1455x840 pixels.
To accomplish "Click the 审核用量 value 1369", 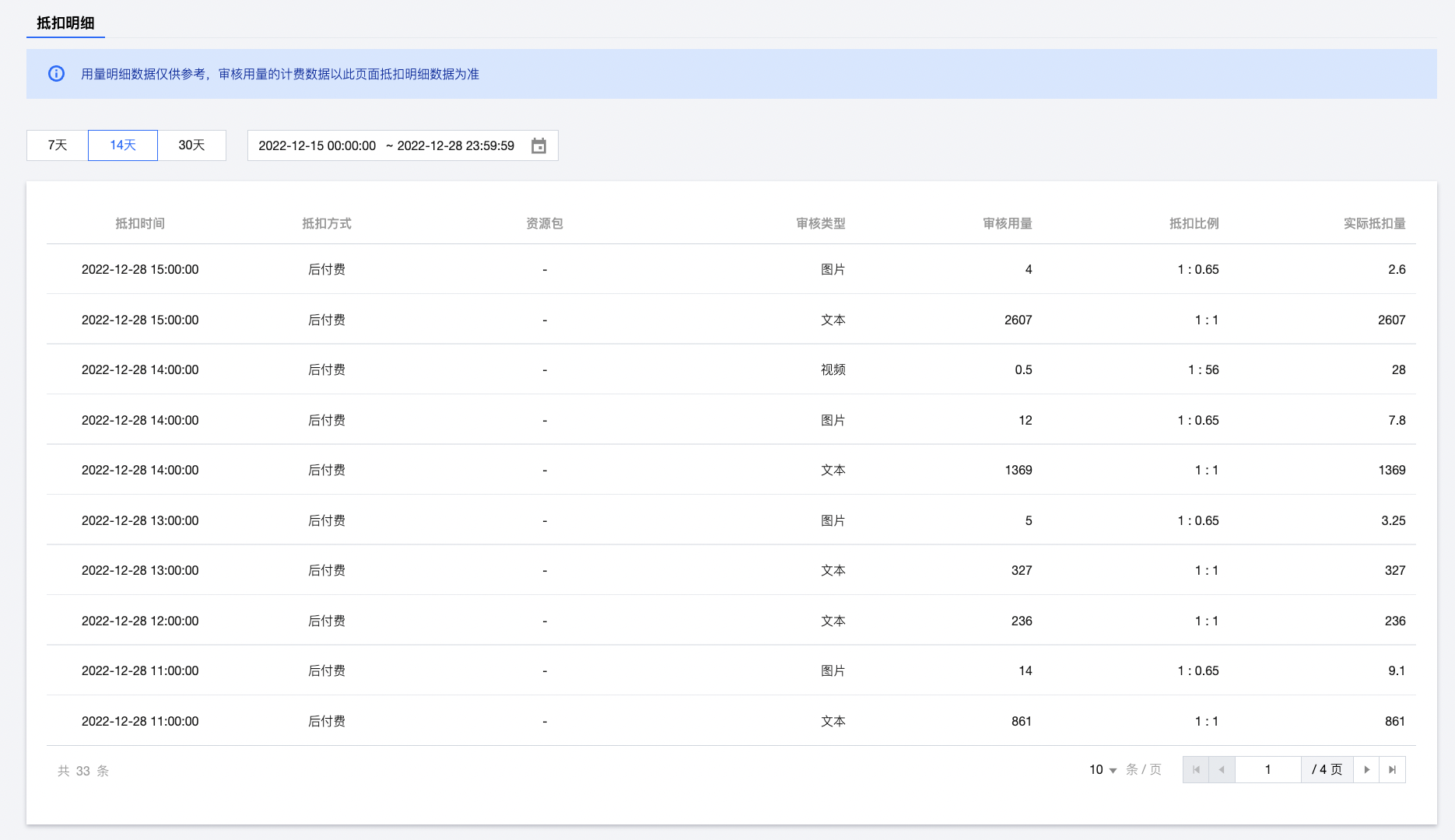I will [1018, 471].
